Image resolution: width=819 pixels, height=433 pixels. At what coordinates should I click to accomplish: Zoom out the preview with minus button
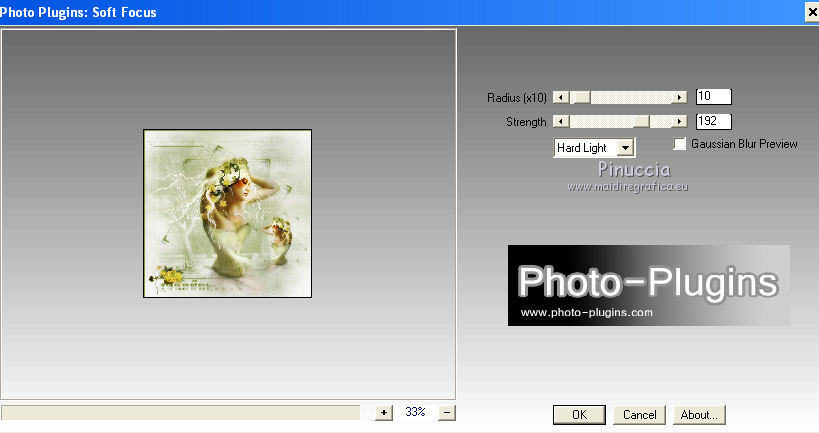[447, 413]
